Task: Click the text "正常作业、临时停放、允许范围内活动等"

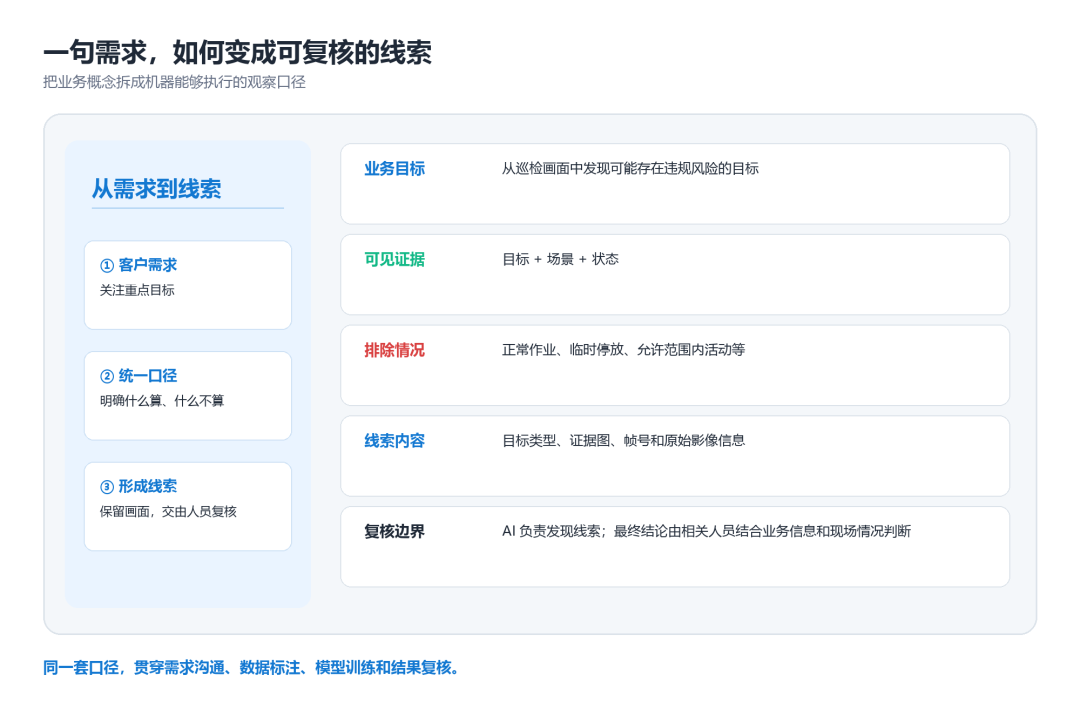Action: (x=623, y=350)
